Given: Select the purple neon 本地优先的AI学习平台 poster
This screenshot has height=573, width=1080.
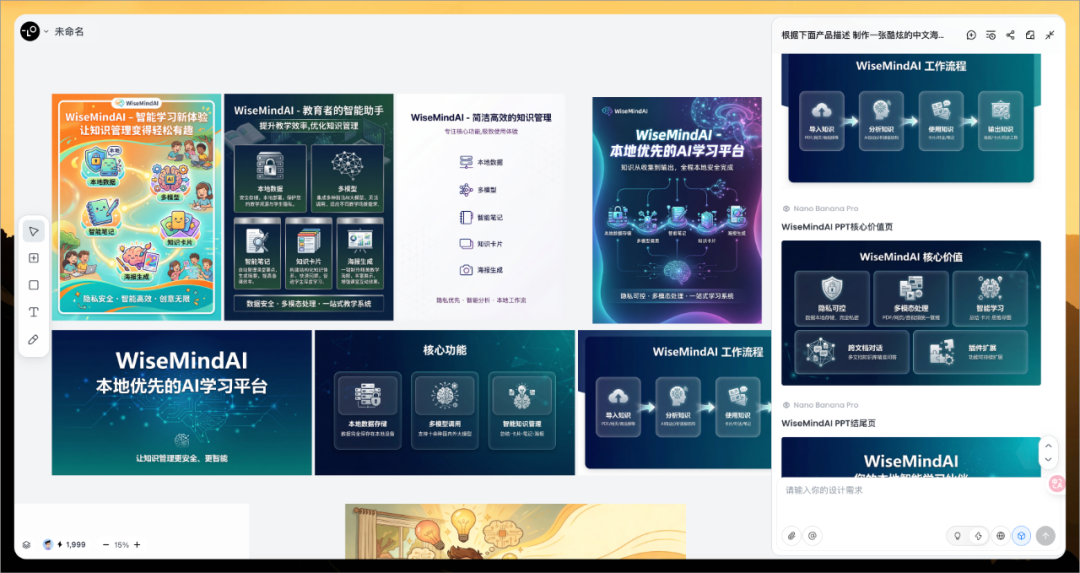Looking at the screenshot, I should click(677, 210).
